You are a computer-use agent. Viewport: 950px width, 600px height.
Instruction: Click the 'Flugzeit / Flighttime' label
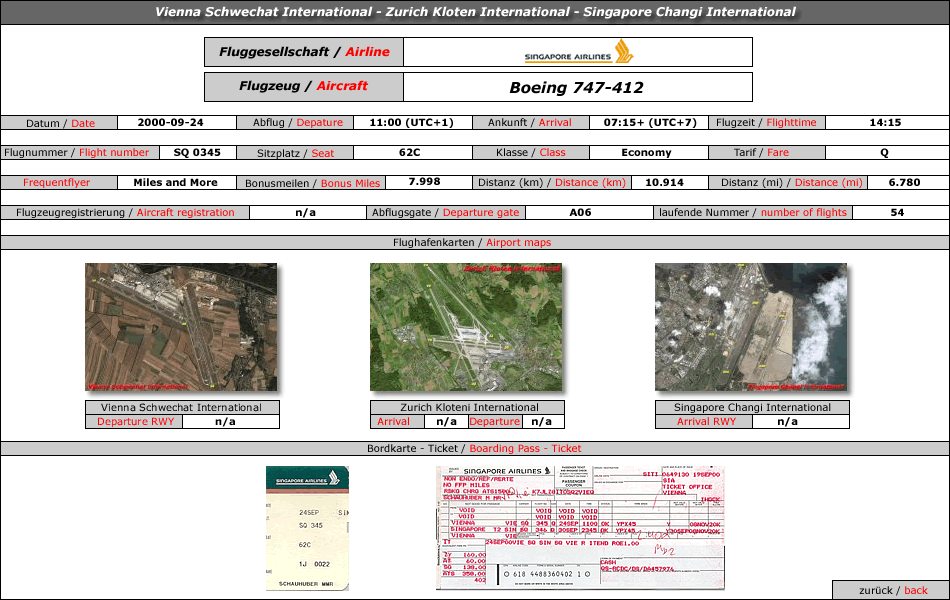766,123
